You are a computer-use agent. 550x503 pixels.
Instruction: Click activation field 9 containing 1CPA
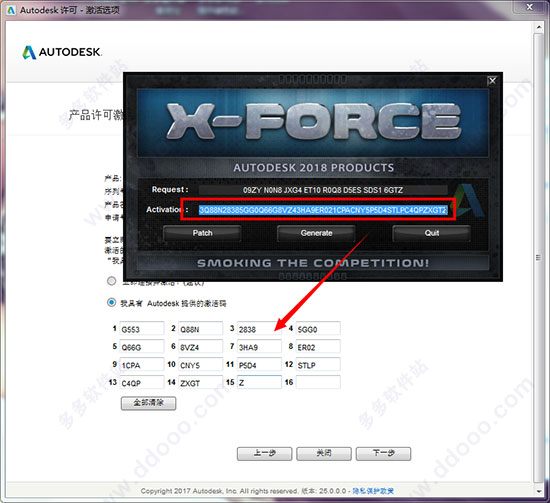click(x=142, y=364)
